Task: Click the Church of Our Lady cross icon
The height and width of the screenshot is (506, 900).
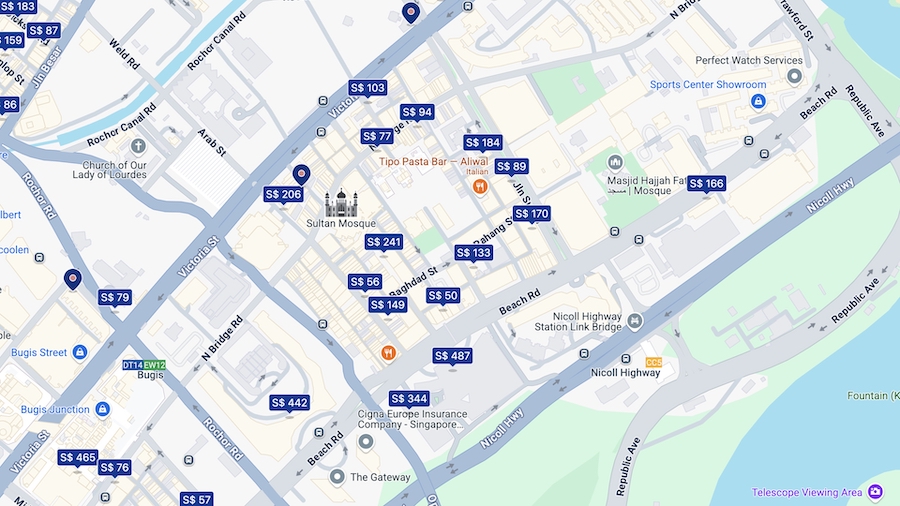Action: coord(138,146)
